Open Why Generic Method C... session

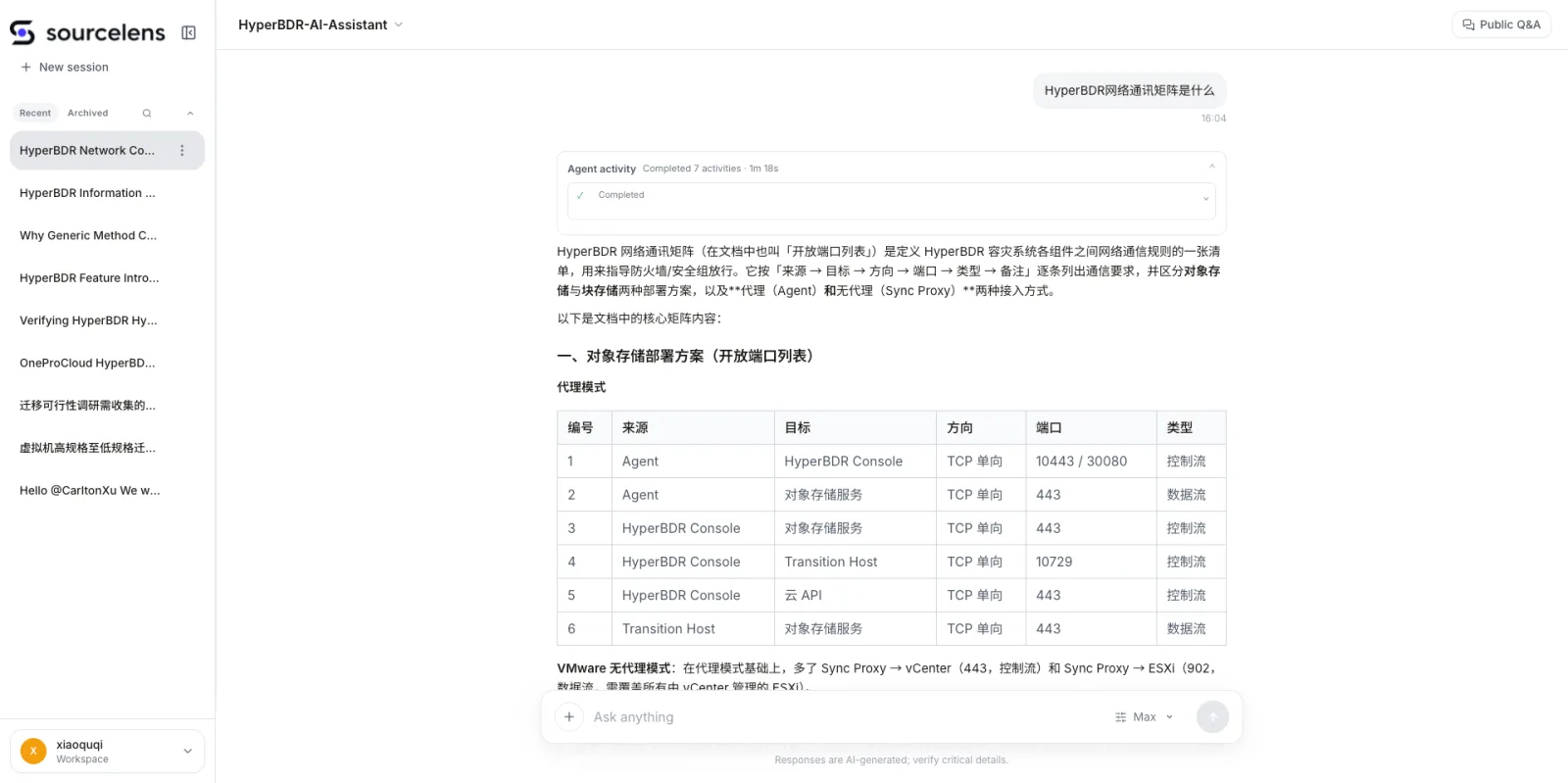pos(107,235)
